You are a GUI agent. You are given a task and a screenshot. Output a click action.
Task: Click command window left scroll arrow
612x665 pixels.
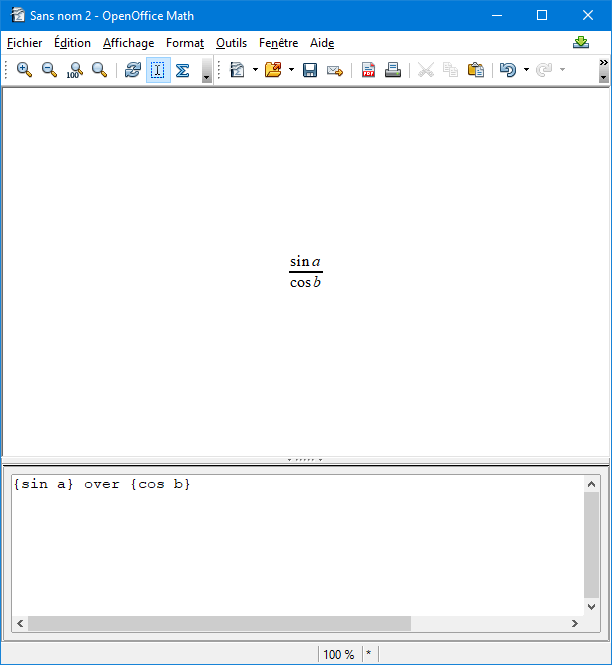(x=20, y=623)
